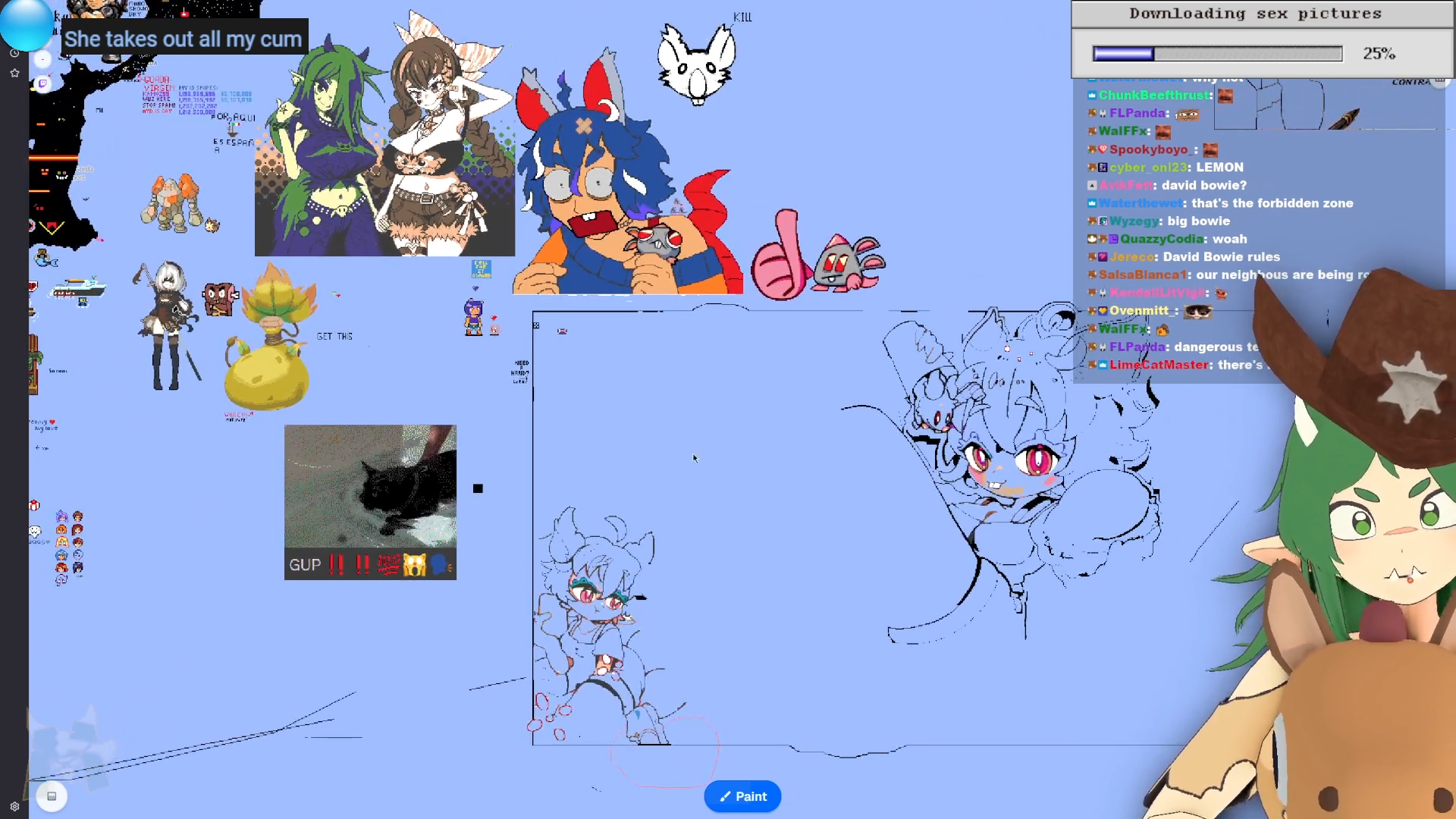Click the download progress bar

pos(1216,54)
